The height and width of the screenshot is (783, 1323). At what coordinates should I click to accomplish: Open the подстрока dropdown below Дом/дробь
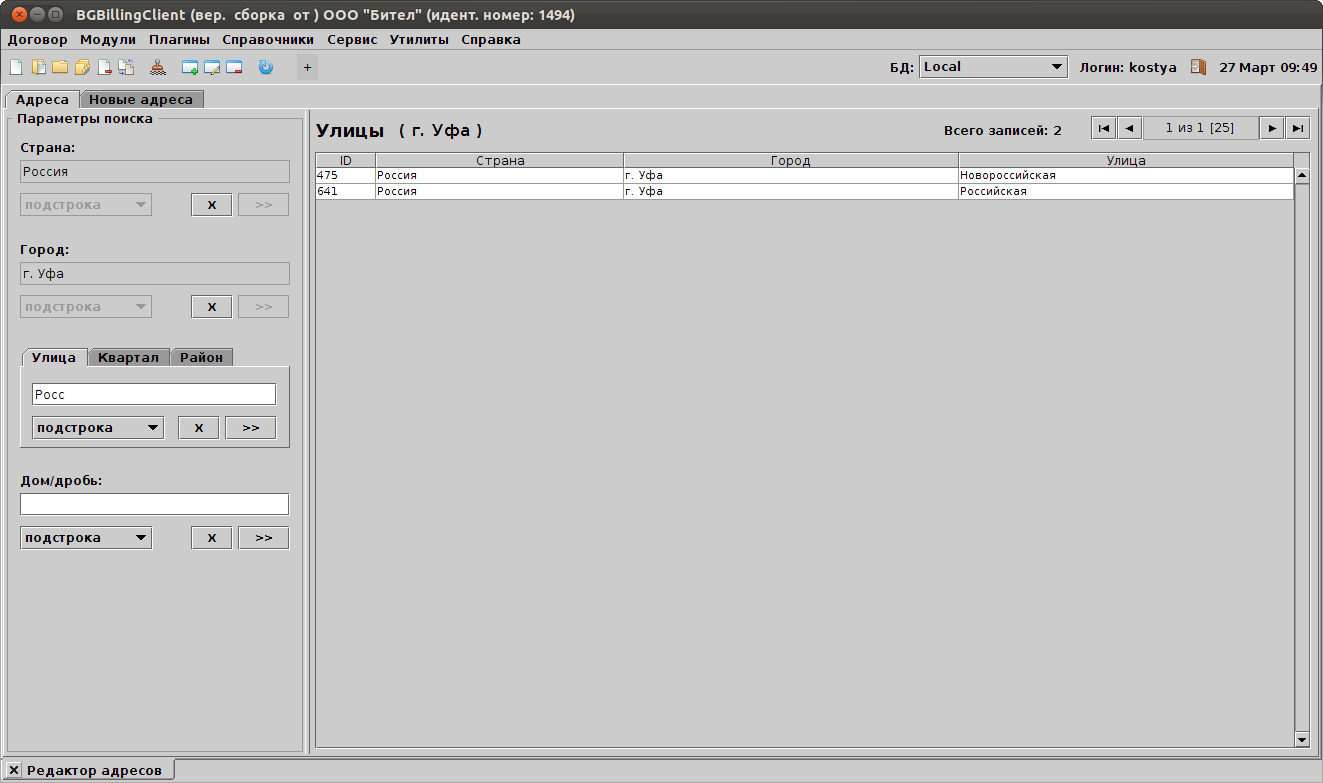[86, 538]
